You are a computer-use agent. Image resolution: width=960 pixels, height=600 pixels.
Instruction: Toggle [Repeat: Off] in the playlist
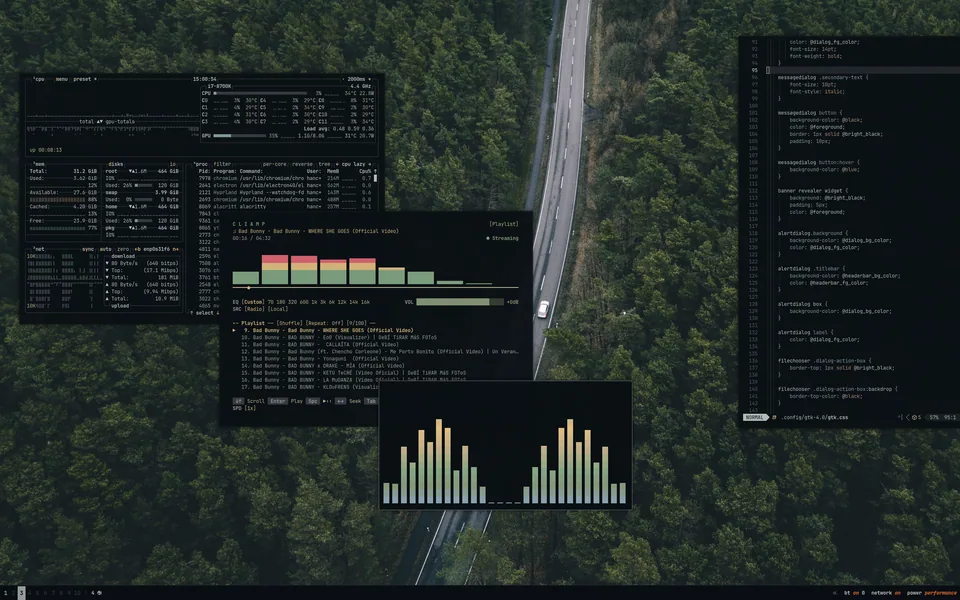pos(324,323)
